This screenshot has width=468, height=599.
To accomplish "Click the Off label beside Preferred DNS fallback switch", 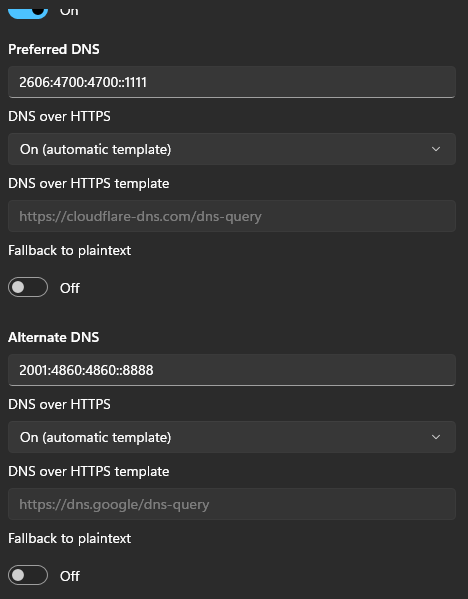I will pos(70,288).
